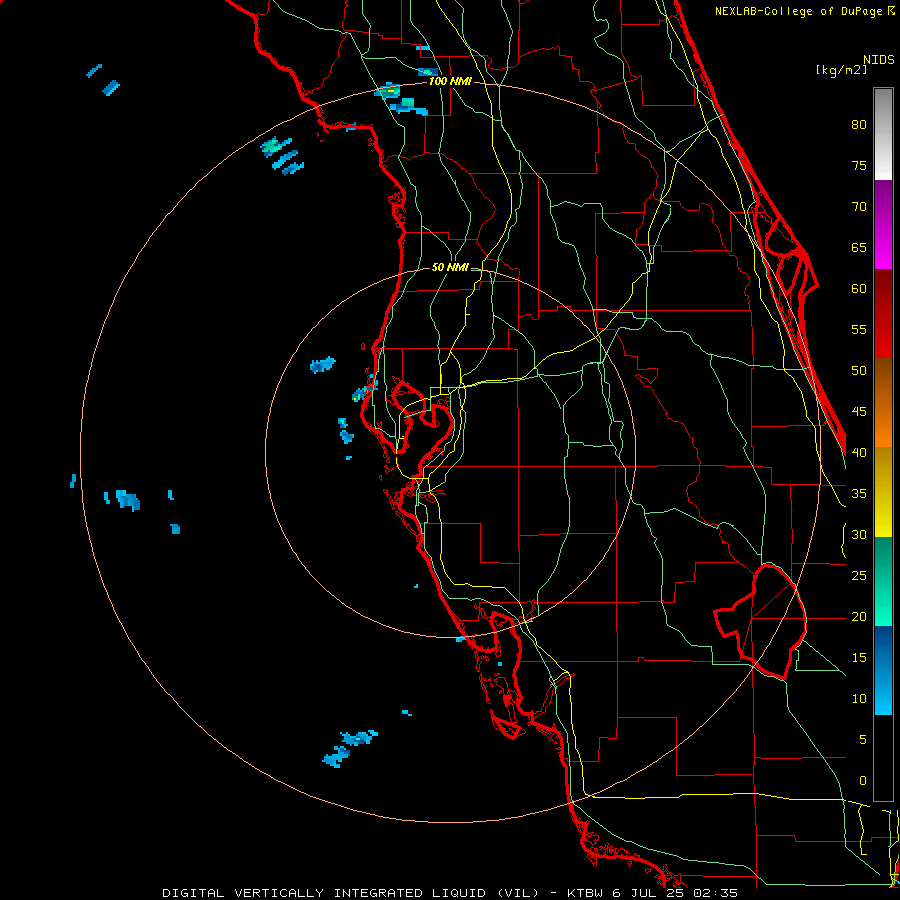The width and height of the screenshot is (900, 900).
Task: Select the purple-magenta segment of the color bar
Action: (x=883, y=224)
